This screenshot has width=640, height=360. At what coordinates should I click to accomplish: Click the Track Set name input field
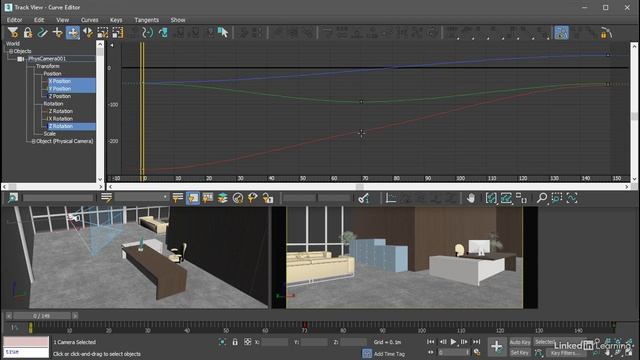click(58, 198)
